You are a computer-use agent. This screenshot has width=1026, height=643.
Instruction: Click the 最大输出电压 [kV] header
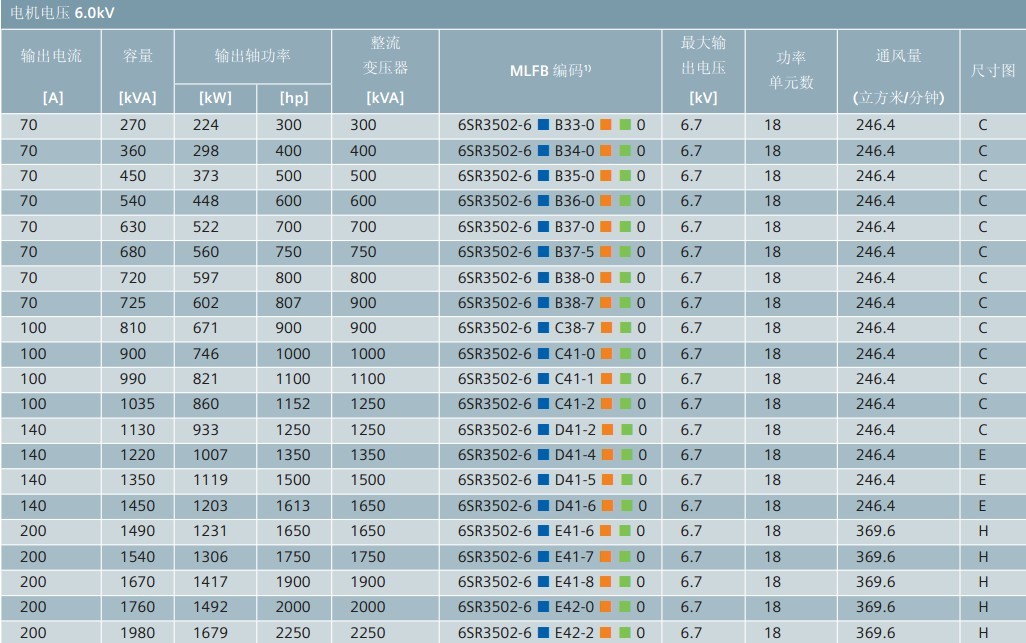(x=703, y=72)
